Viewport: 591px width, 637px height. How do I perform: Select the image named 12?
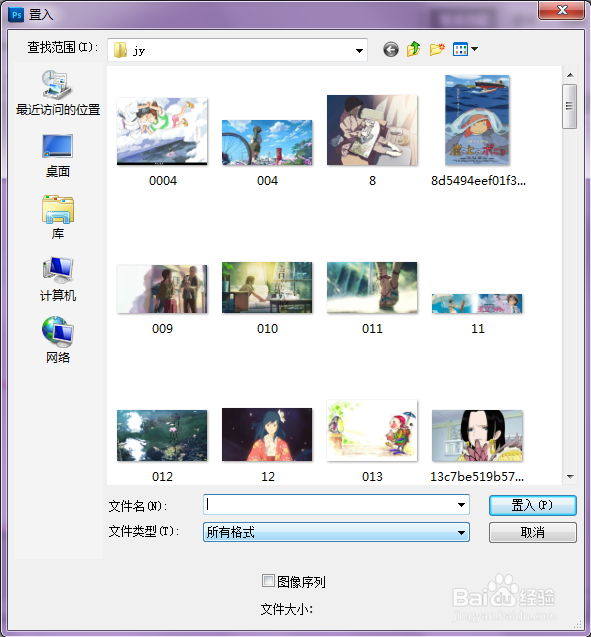267,435
